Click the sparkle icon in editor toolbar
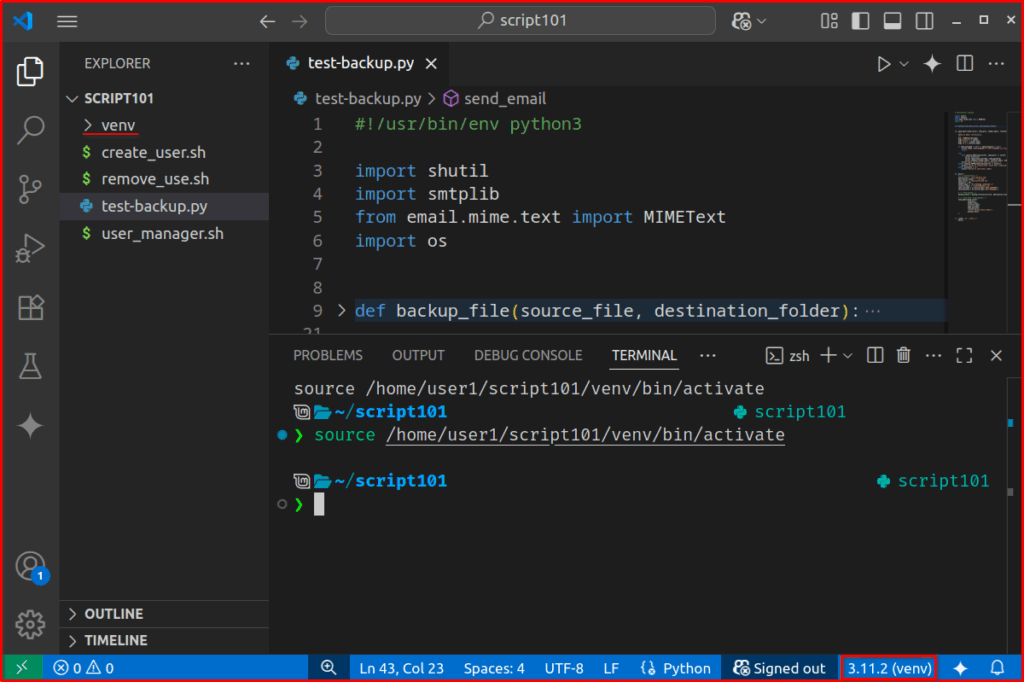Viewport: 1024px width, 682px height. point(932,63)
